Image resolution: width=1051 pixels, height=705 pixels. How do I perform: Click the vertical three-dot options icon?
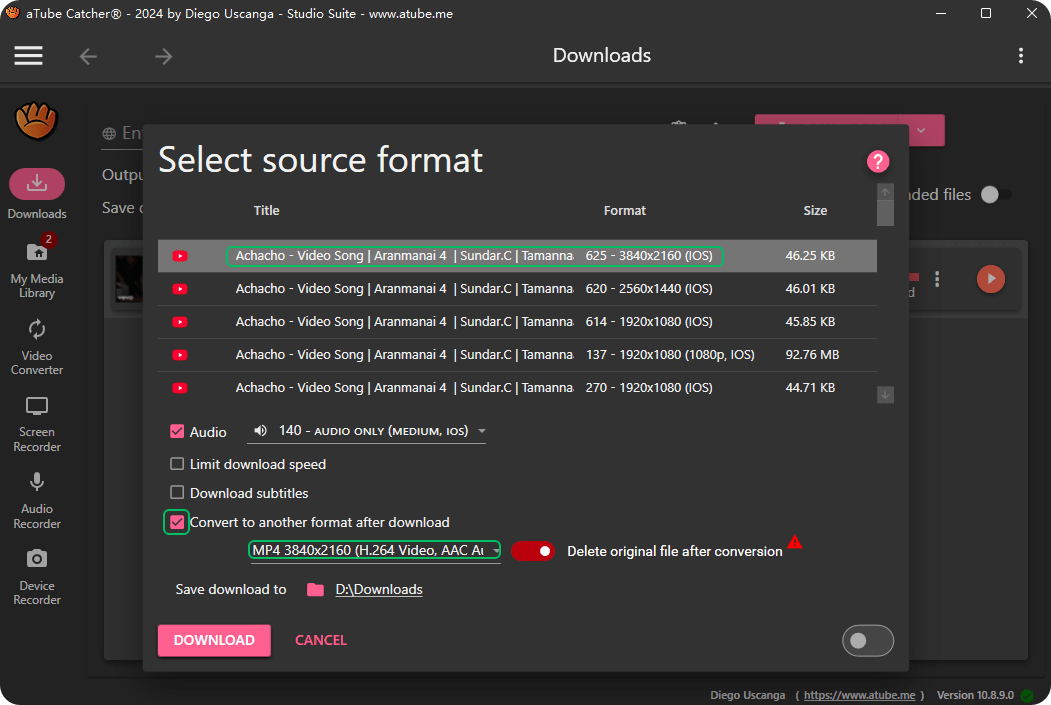(1020, 56)
